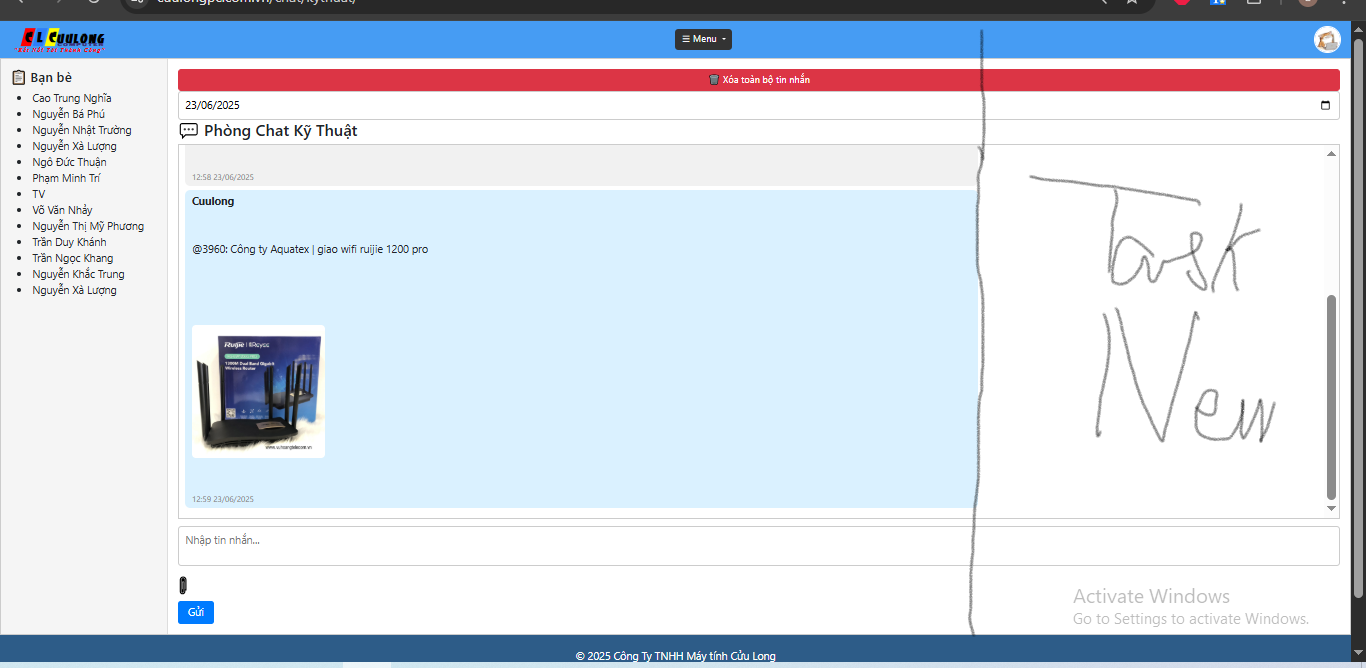Choose Nguyễn Thị Mỹ Phương from friends
The height and width of the screenshot is (668, 1366).
(x=88, y=226)
